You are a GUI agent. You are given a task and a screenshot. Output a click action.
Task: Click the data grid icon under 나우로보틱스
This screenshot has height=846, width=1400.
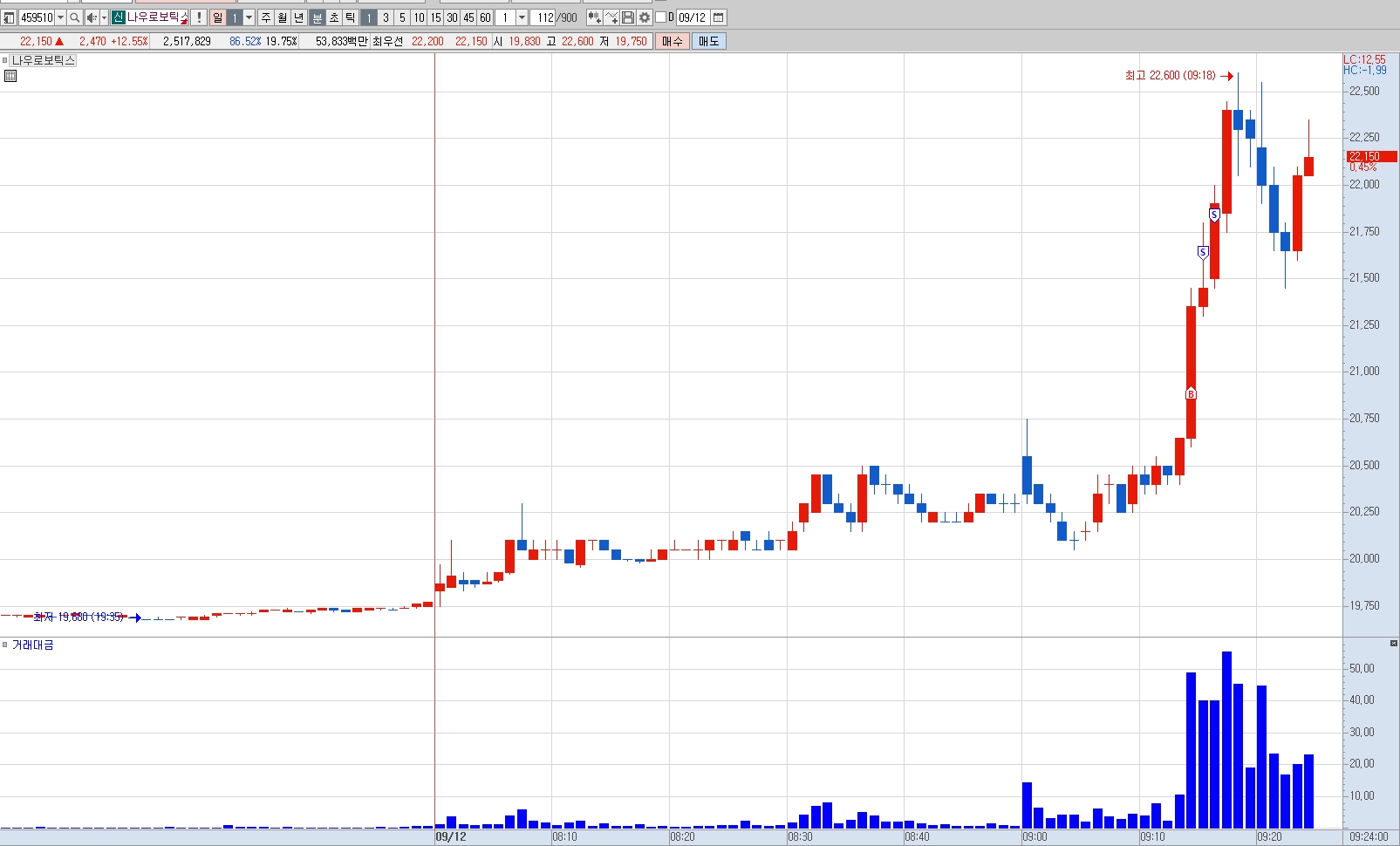click(10, 76)
